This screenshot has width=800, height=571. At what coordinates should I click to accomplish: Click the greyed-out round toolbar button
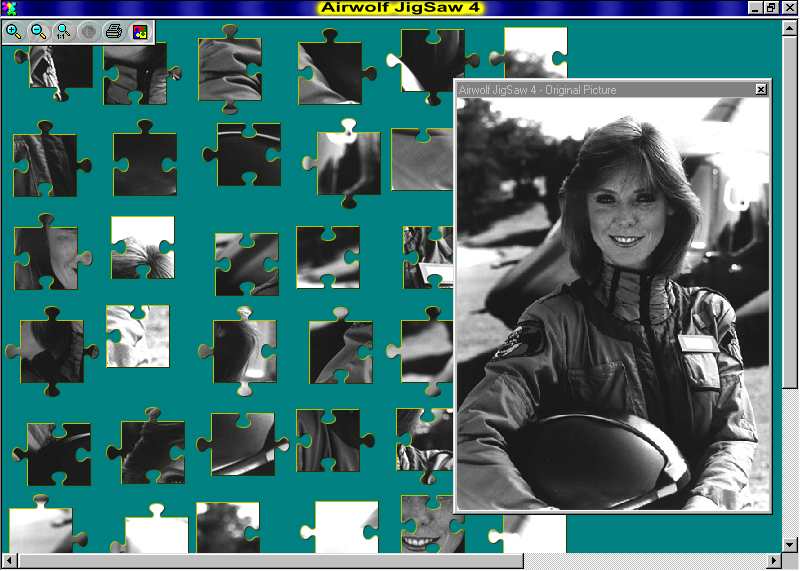[88, 32]
